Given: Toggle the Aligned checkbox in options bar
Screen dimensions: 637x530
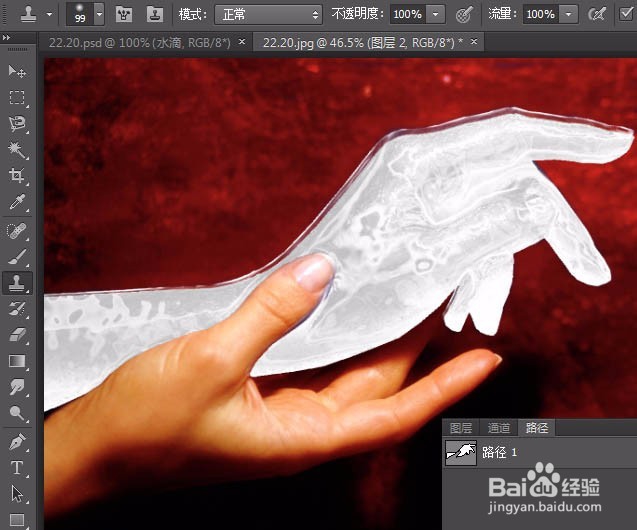Looking at the screenshot, I should click(626, 14).
